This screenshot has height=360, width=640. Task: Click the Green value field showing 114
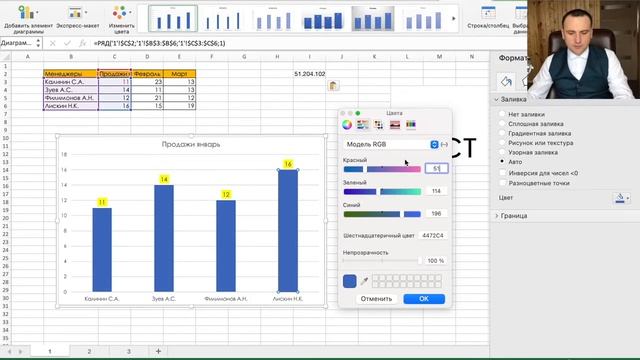tap(436, 191)
